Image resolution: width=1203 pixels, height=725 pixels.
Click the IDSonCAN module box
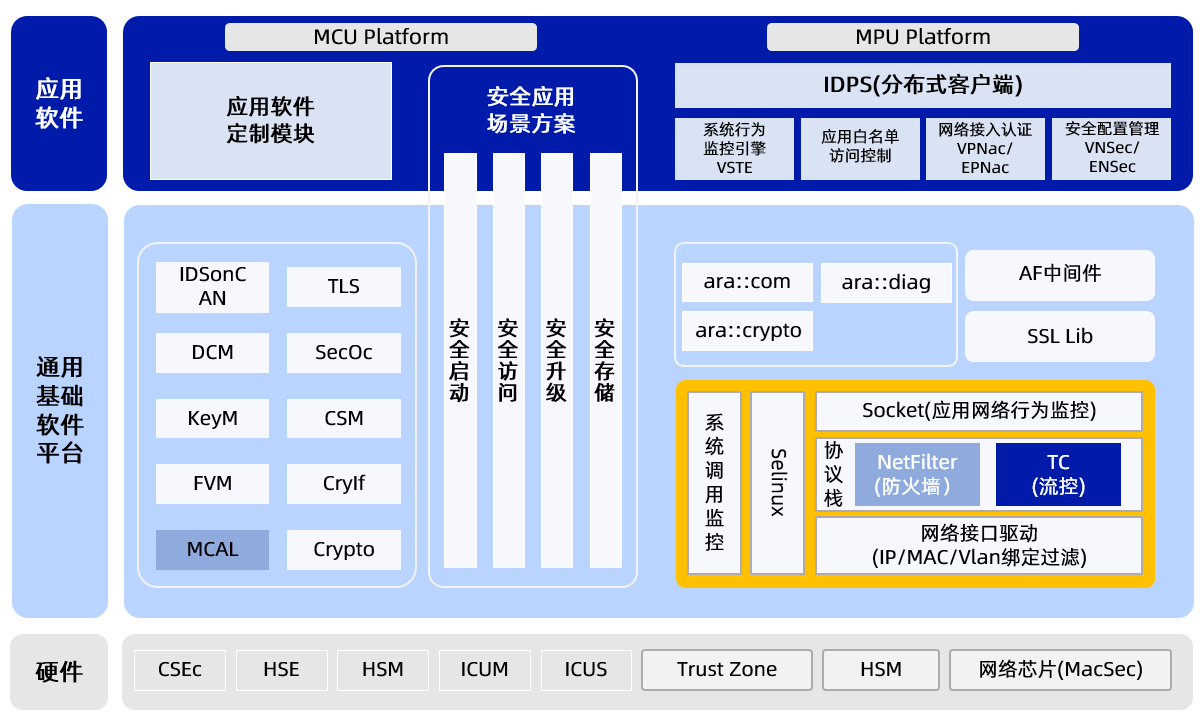212,286
